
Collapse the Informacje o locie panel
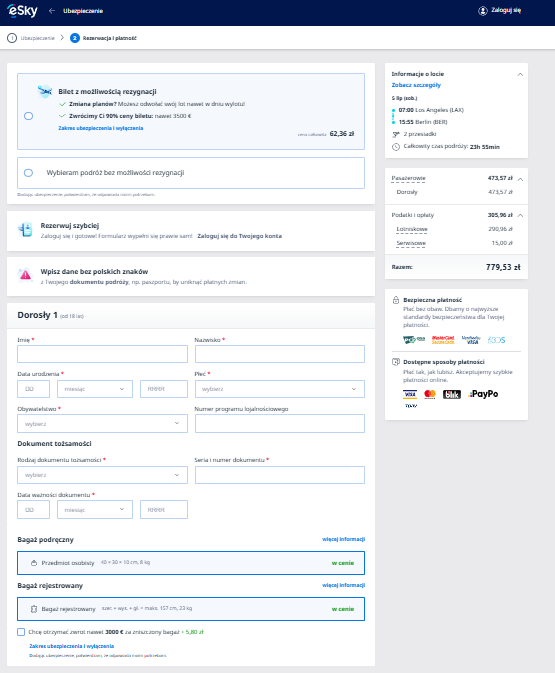coord(520,74)
